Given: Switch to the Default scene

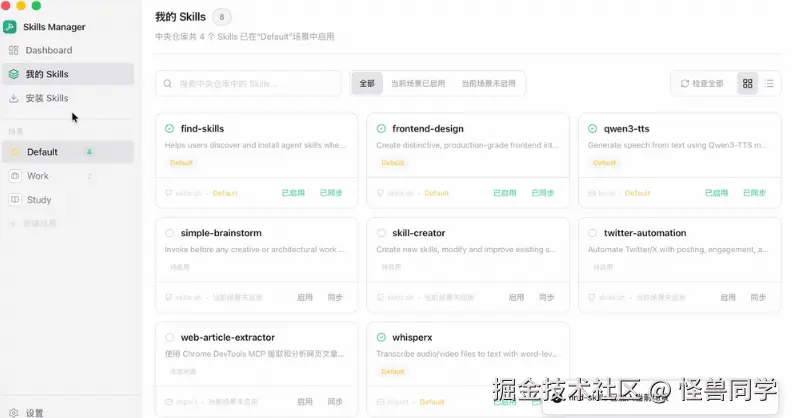Looking at the screenshot, I should [x=68, y=152].
